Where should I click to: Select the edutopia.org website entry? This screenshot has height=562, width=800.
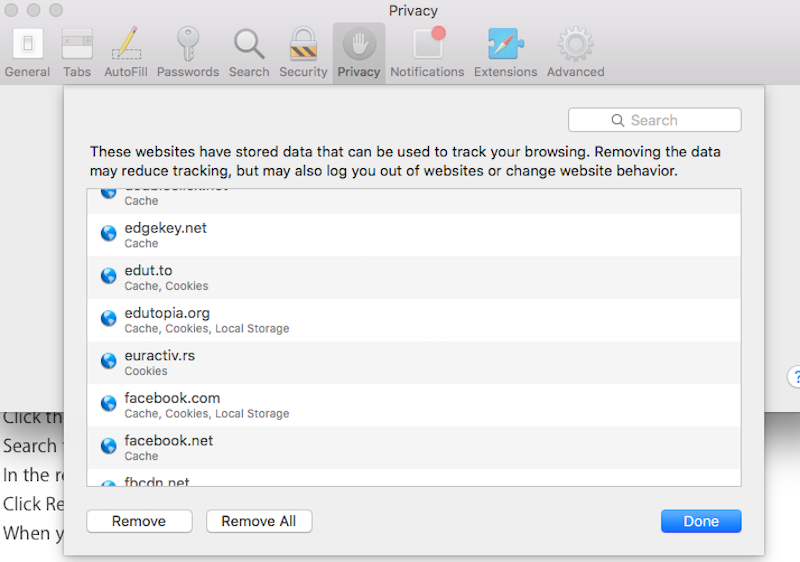tap(414, 320)
